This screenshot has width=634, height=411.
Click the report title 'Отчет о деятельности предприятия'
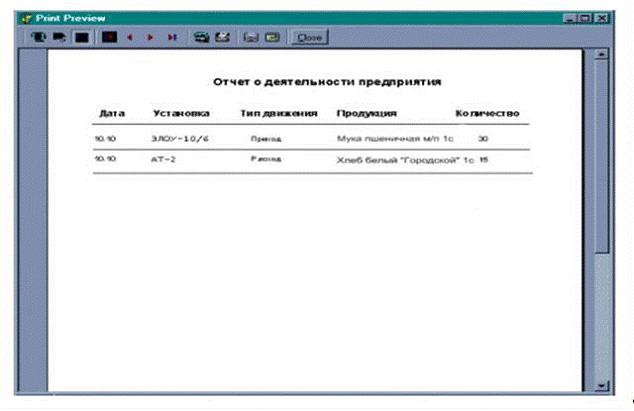[x=327, y=82]
